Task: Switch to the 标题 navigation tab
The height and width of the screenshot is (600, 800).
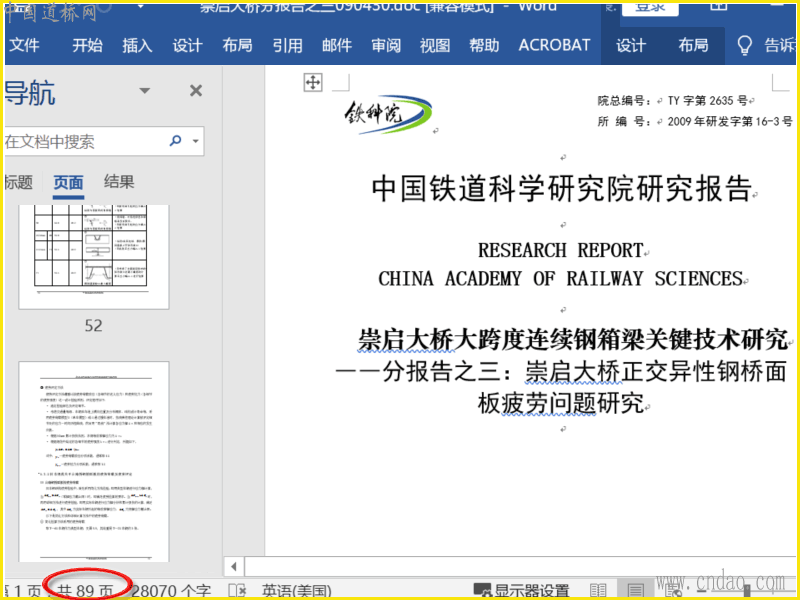Action: (18, 182)
